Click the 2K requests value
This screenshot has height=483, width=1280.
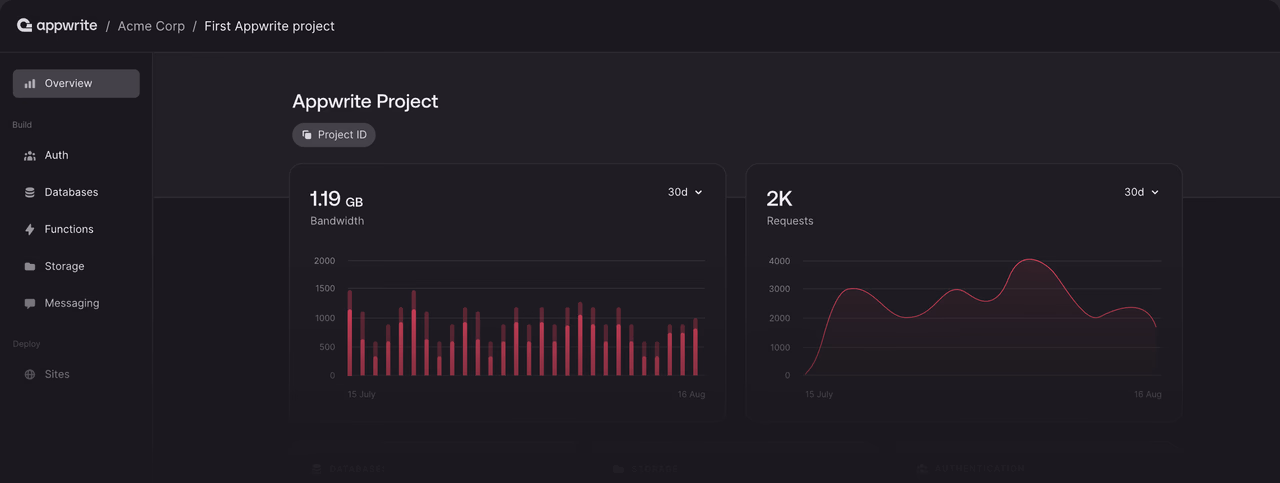779,198
